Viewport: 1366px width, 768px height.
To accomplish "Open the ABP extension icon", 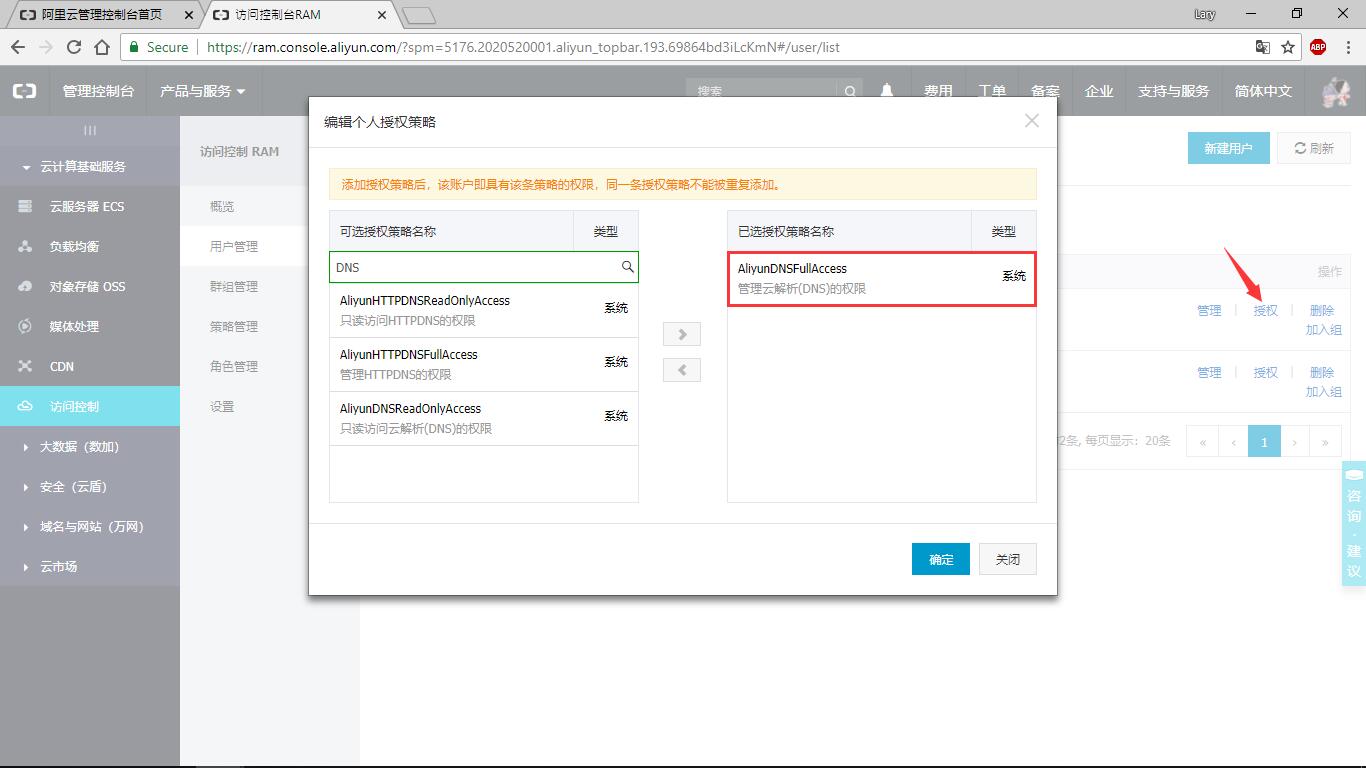I will (1318, 47).
